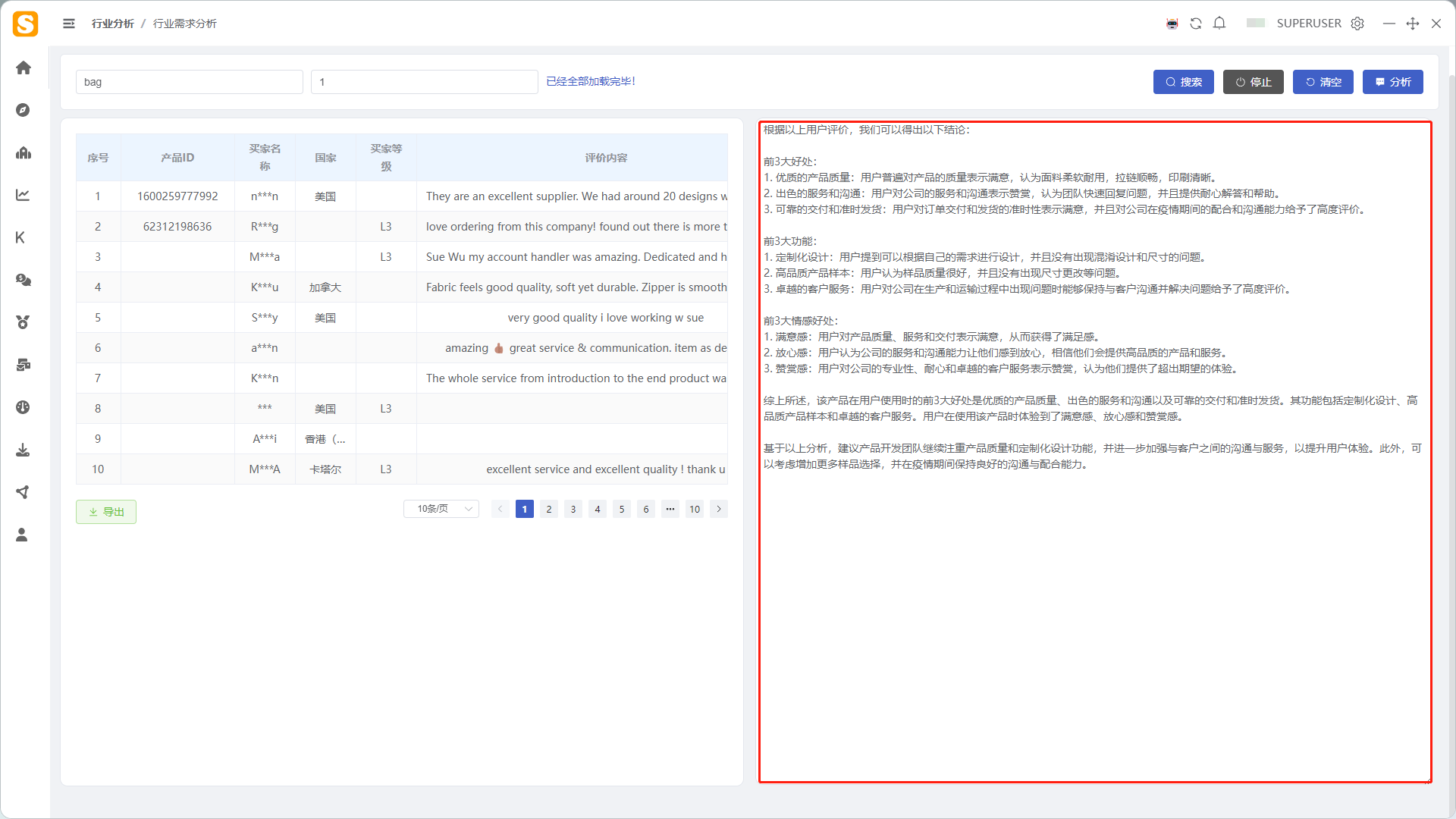The height and width of the screenshot is (819, 1456).
Task: Click the page number input containing '1'
Action: [425, 82]
